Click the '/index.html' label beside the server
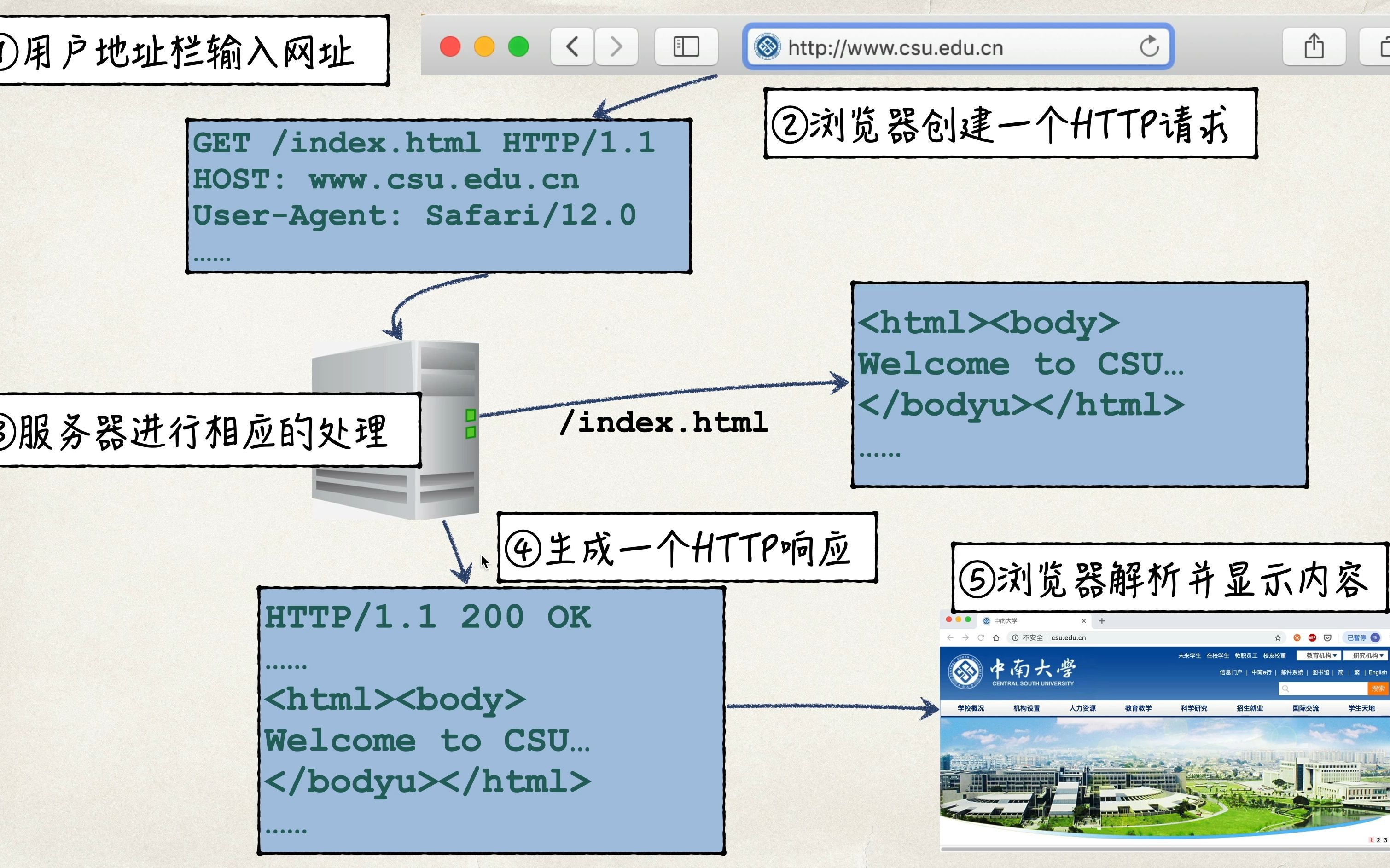The height and width of the screenshot is (868, 1390). tap(664, 422)
